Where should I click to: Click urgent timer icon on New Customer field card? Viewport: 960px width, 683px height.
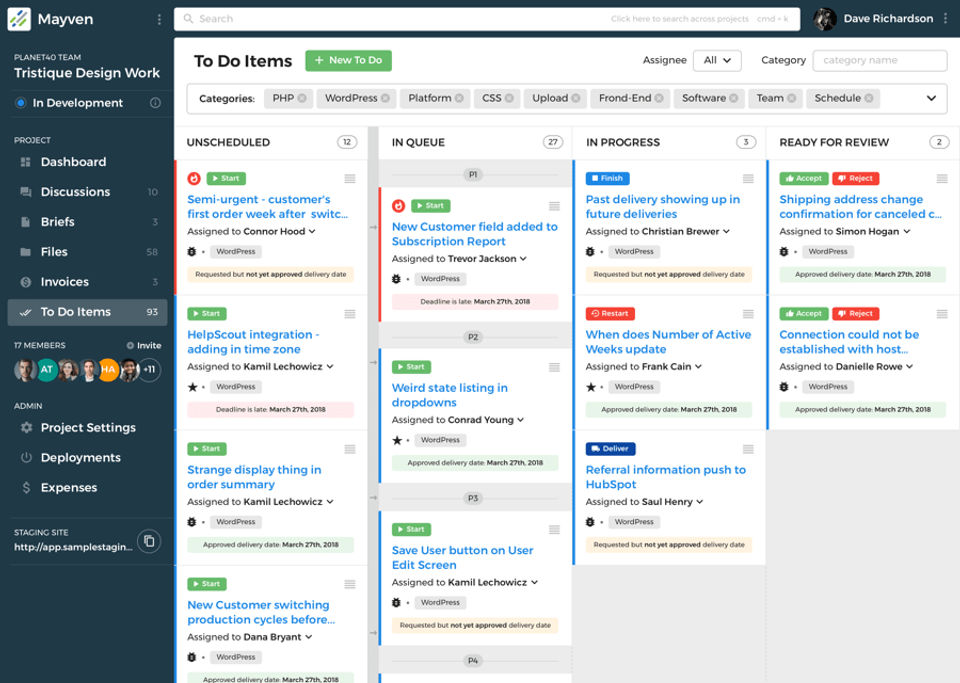(x=399, y=206)
